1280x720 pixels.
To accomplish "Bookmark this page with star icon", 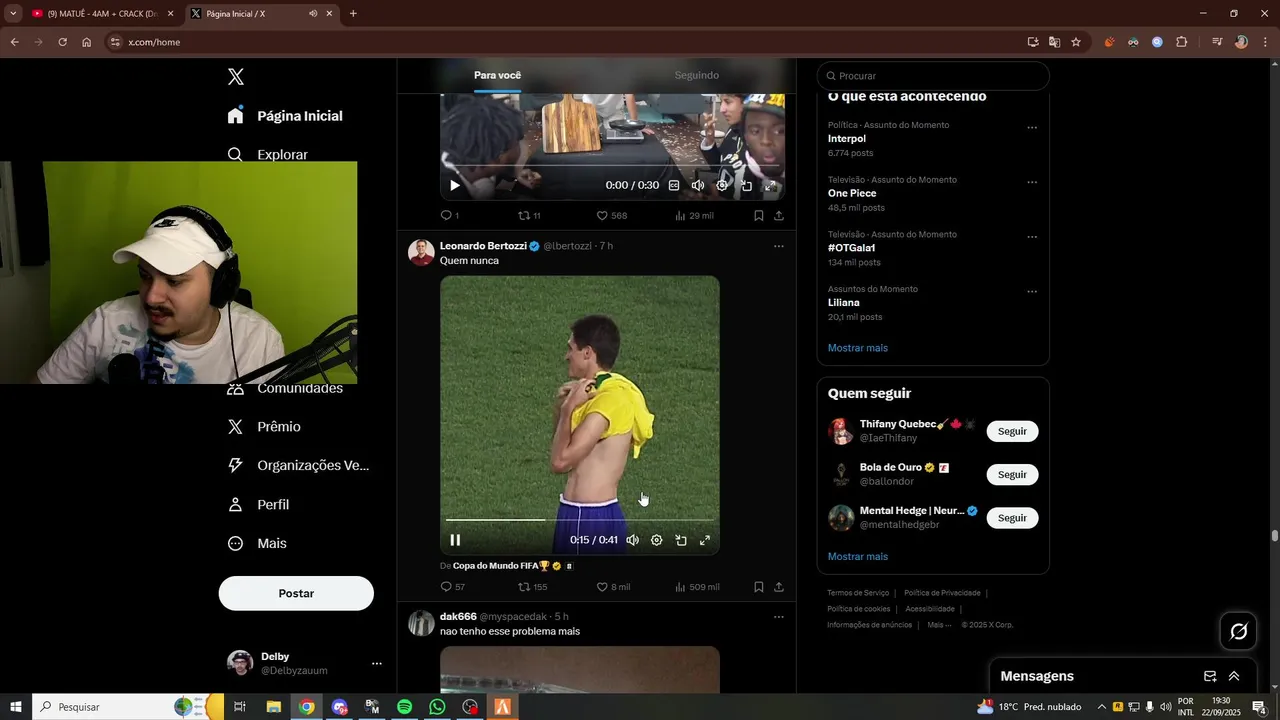I will (x=1076, y=42).
